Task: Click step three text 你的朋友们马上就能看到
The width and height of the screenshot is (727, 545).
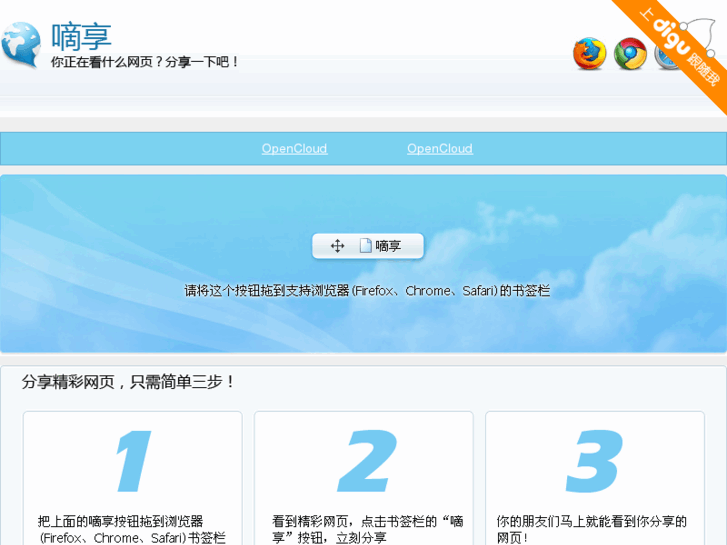Action: [x=591, y=529]
